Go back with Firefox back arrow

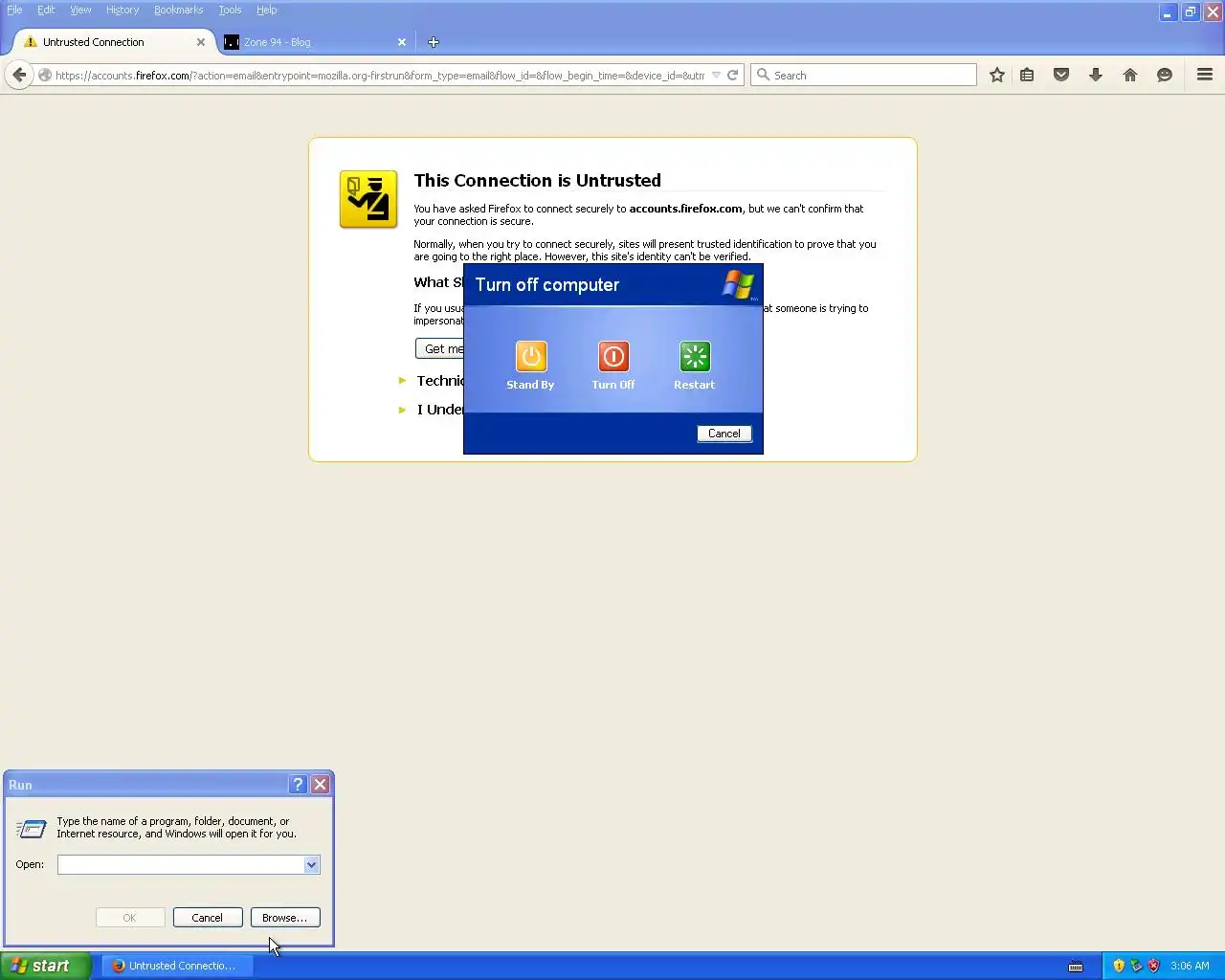coord(19,75)
